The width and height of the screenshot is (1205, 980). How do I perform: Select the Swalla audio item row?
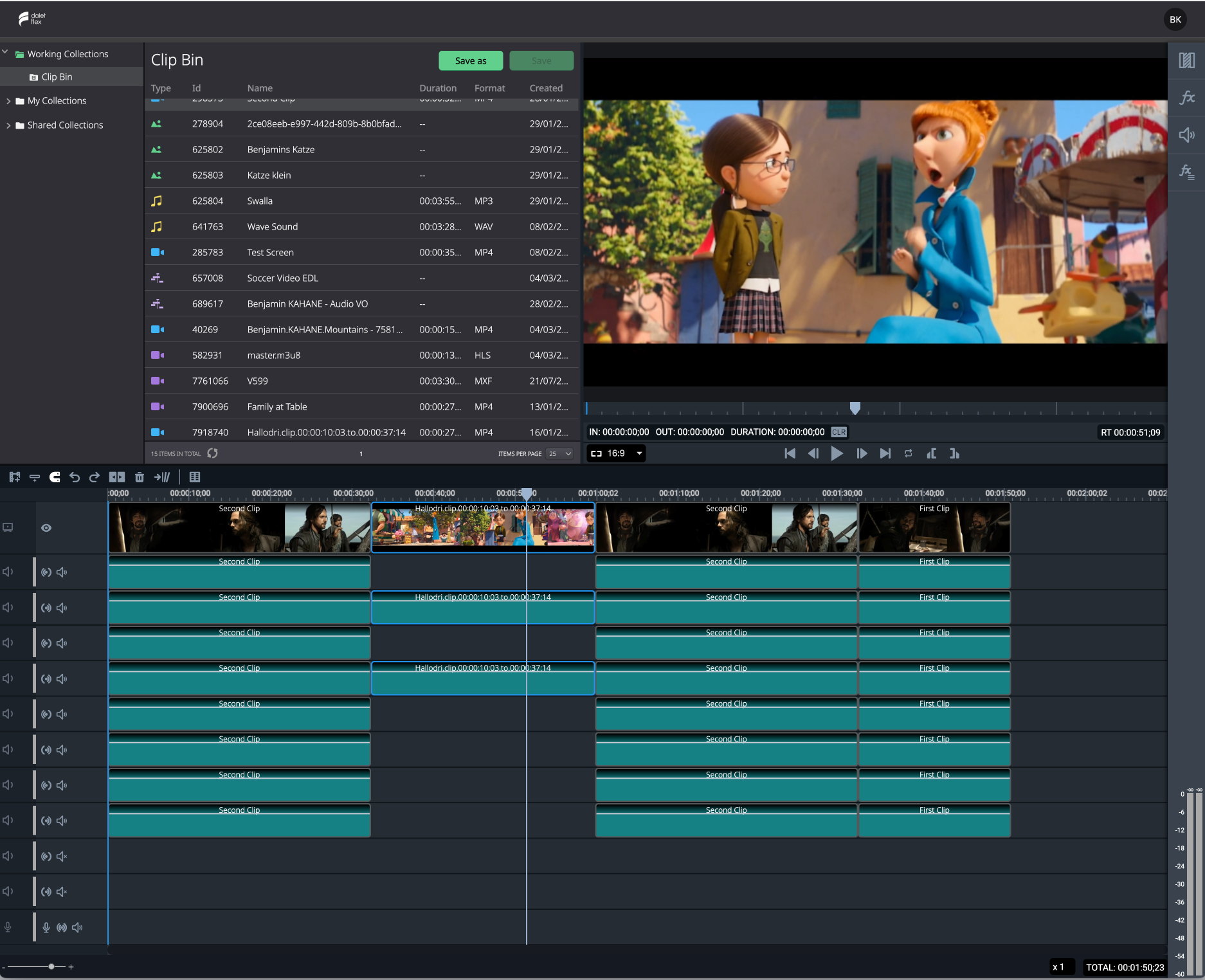[361, 201]
